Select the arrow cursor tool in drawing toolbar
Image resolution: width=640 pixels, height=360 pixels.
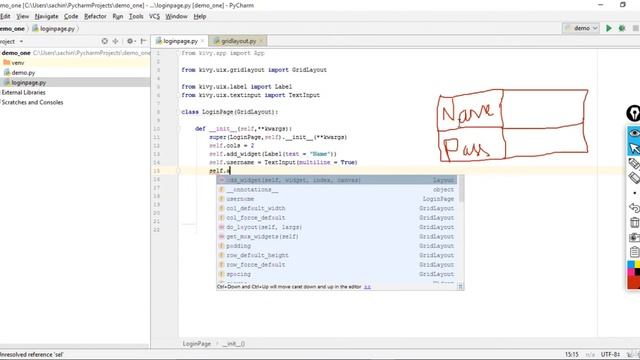point(634,148)
